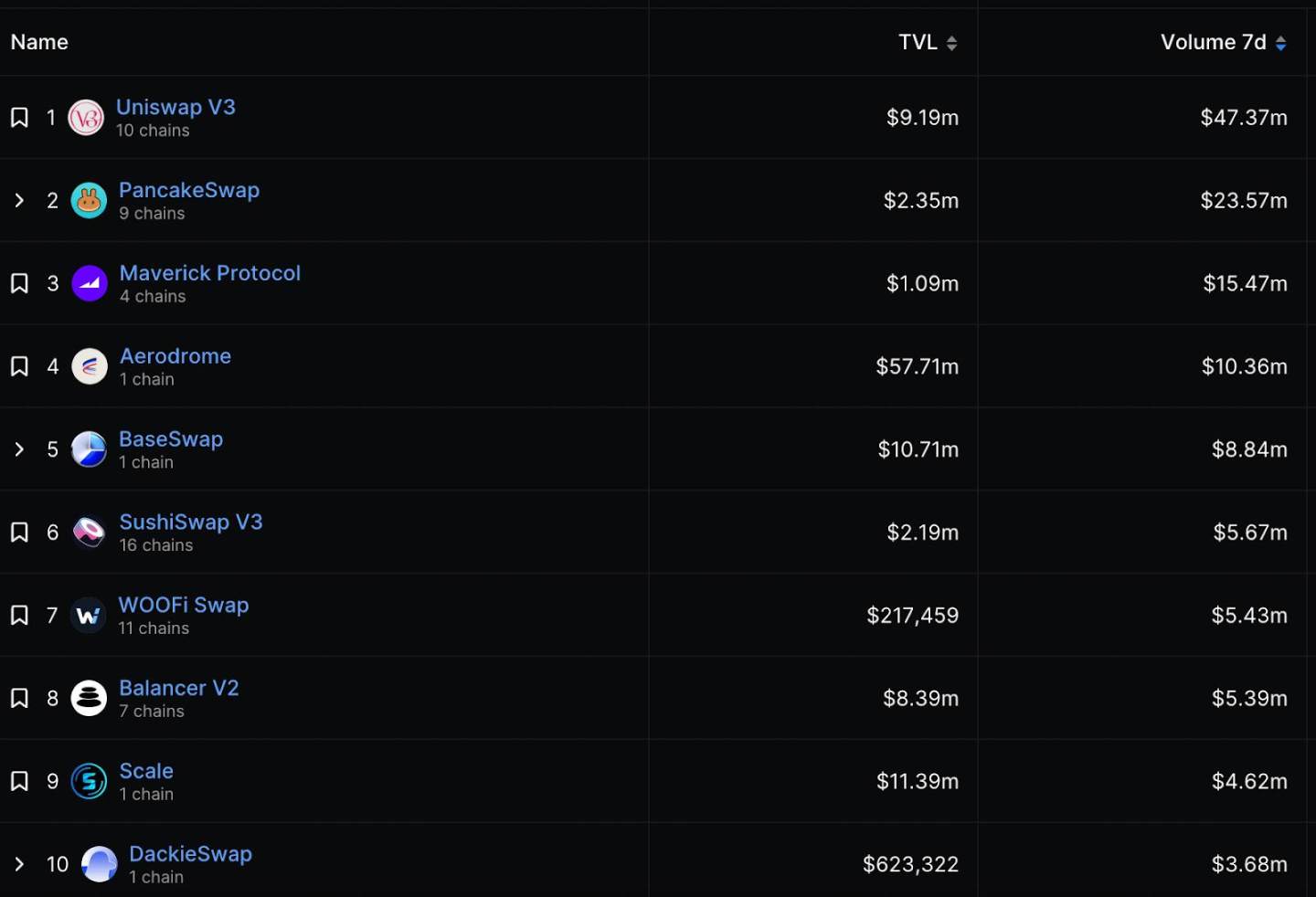
Task: Toggle bookmark on Scale row
Action: tap(19, 782)
